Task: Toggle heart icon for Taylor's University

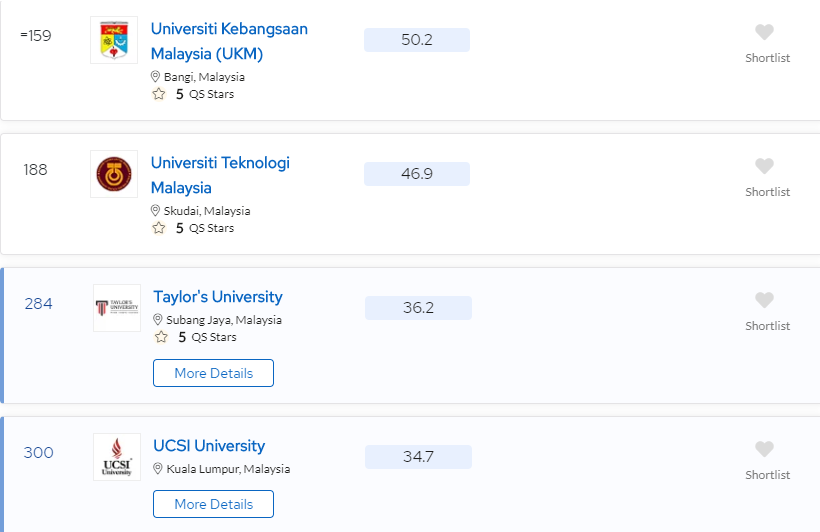Action: coord(764,300)
